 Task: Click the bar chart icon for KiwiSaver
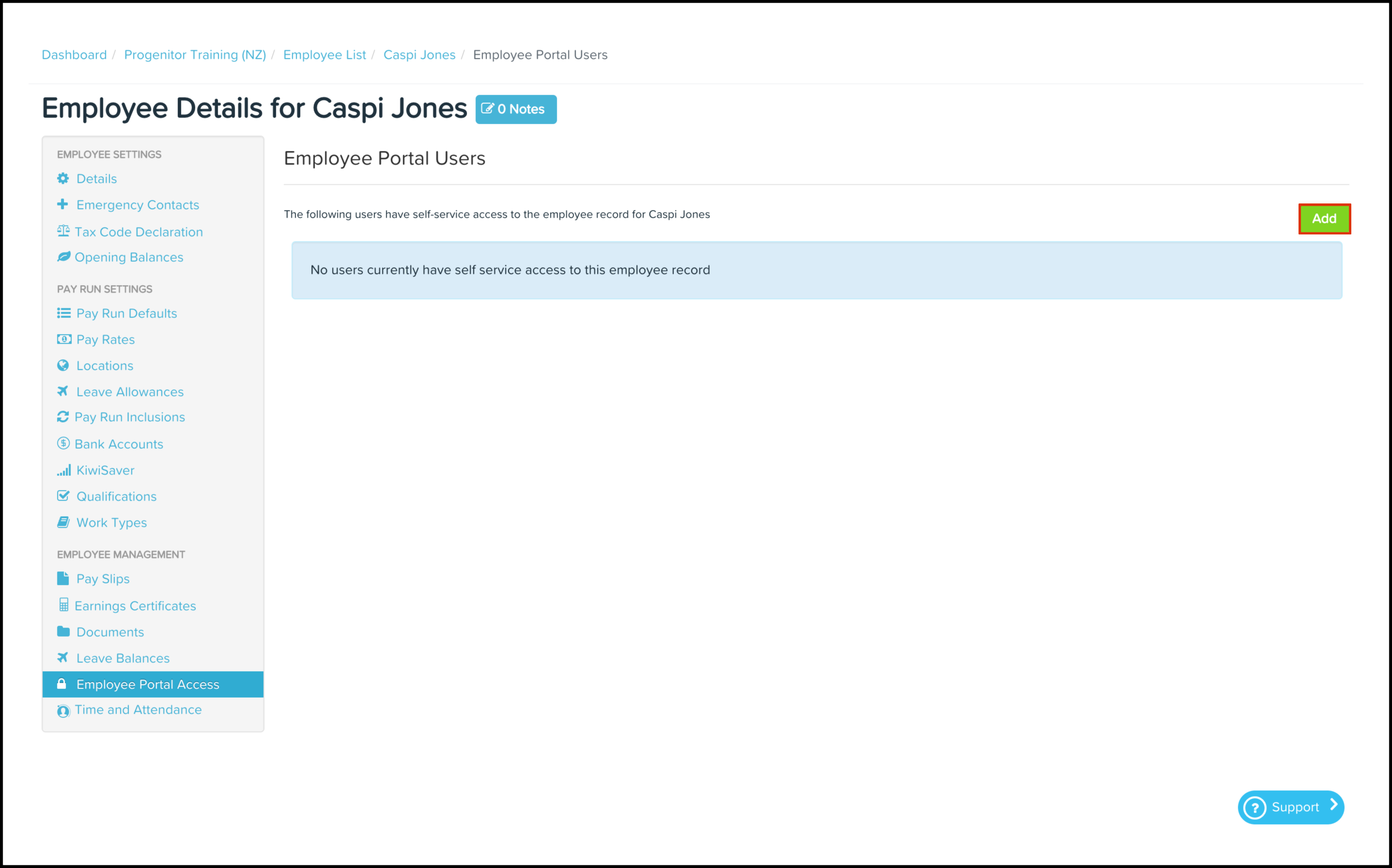pos(64,470)
